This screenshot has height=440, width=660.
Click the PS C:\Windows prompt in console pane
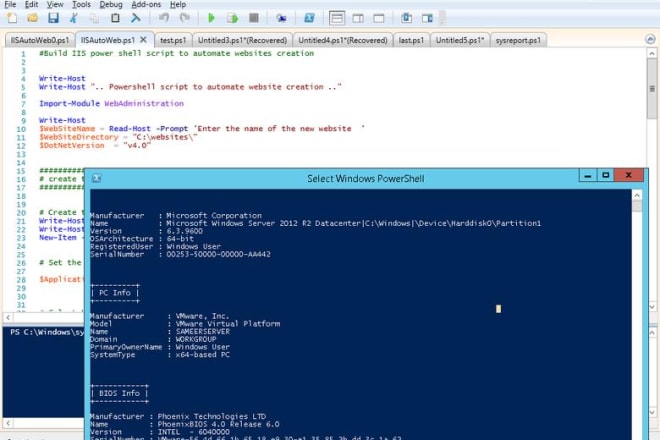pyautogui.click(x=47, y=332)
